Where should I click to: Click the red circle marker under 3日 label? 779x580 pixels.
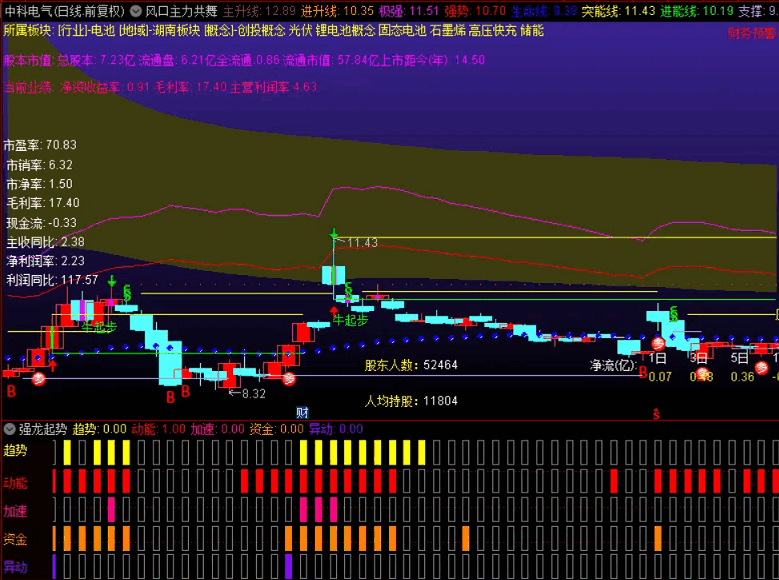click(702, 373)
